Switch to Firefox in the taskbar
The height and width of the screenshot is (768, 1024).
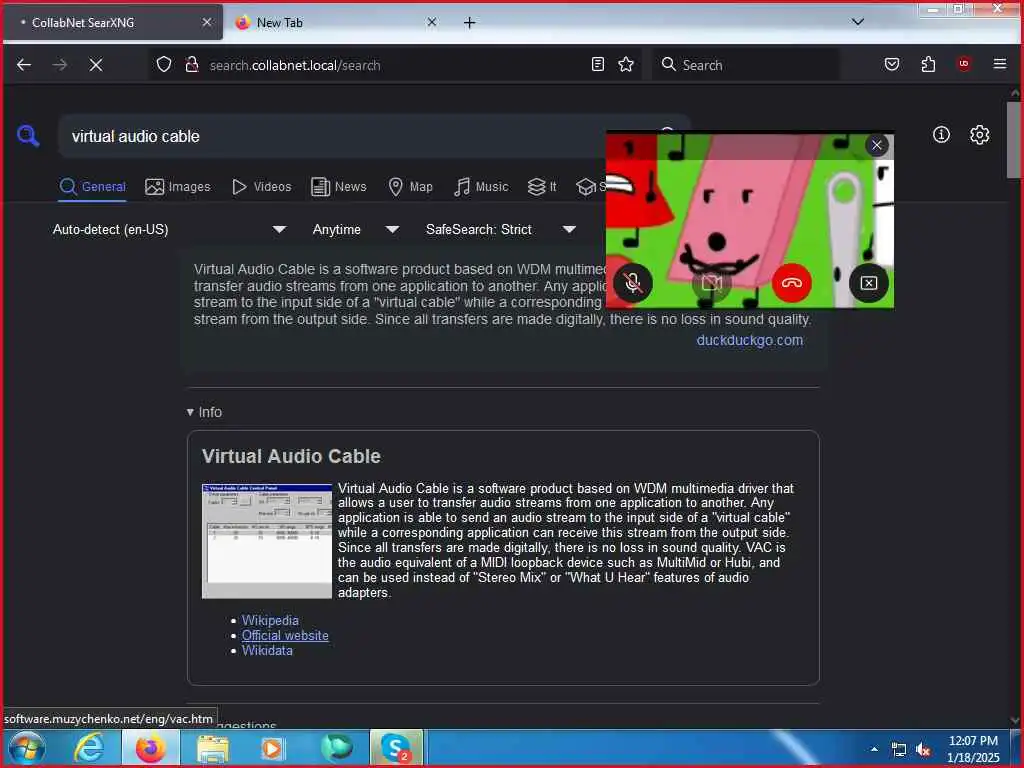click(x=150, y=748)
